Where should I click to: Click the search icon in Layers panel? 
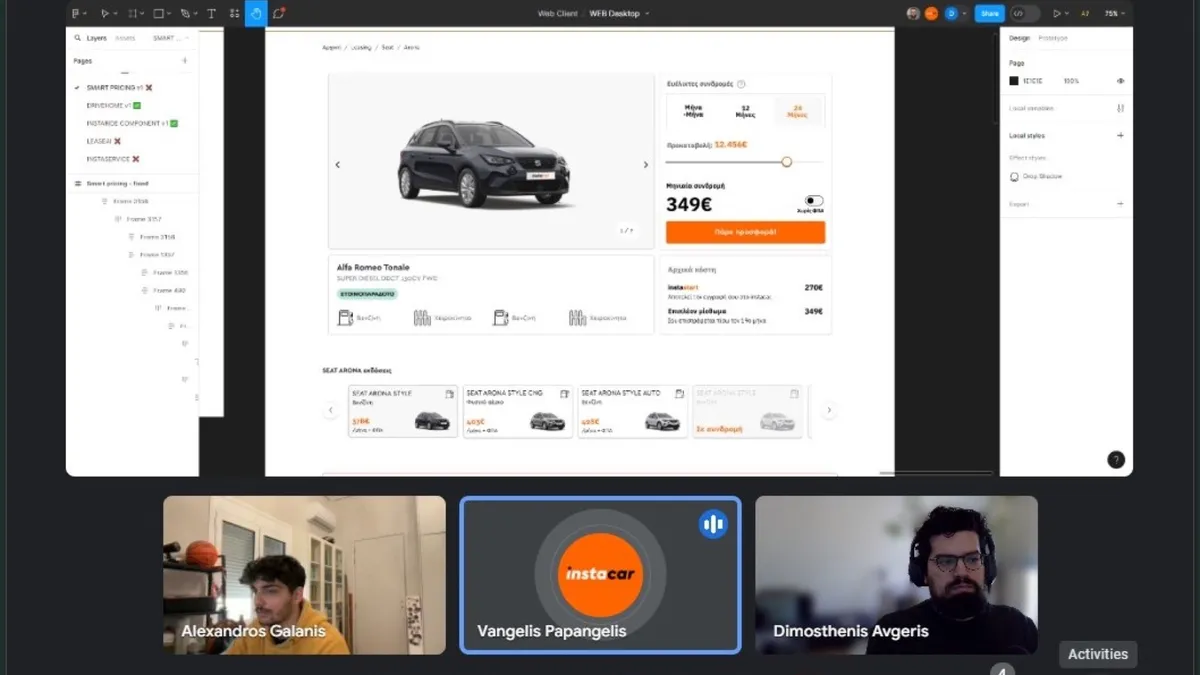[x=78, y=38]
